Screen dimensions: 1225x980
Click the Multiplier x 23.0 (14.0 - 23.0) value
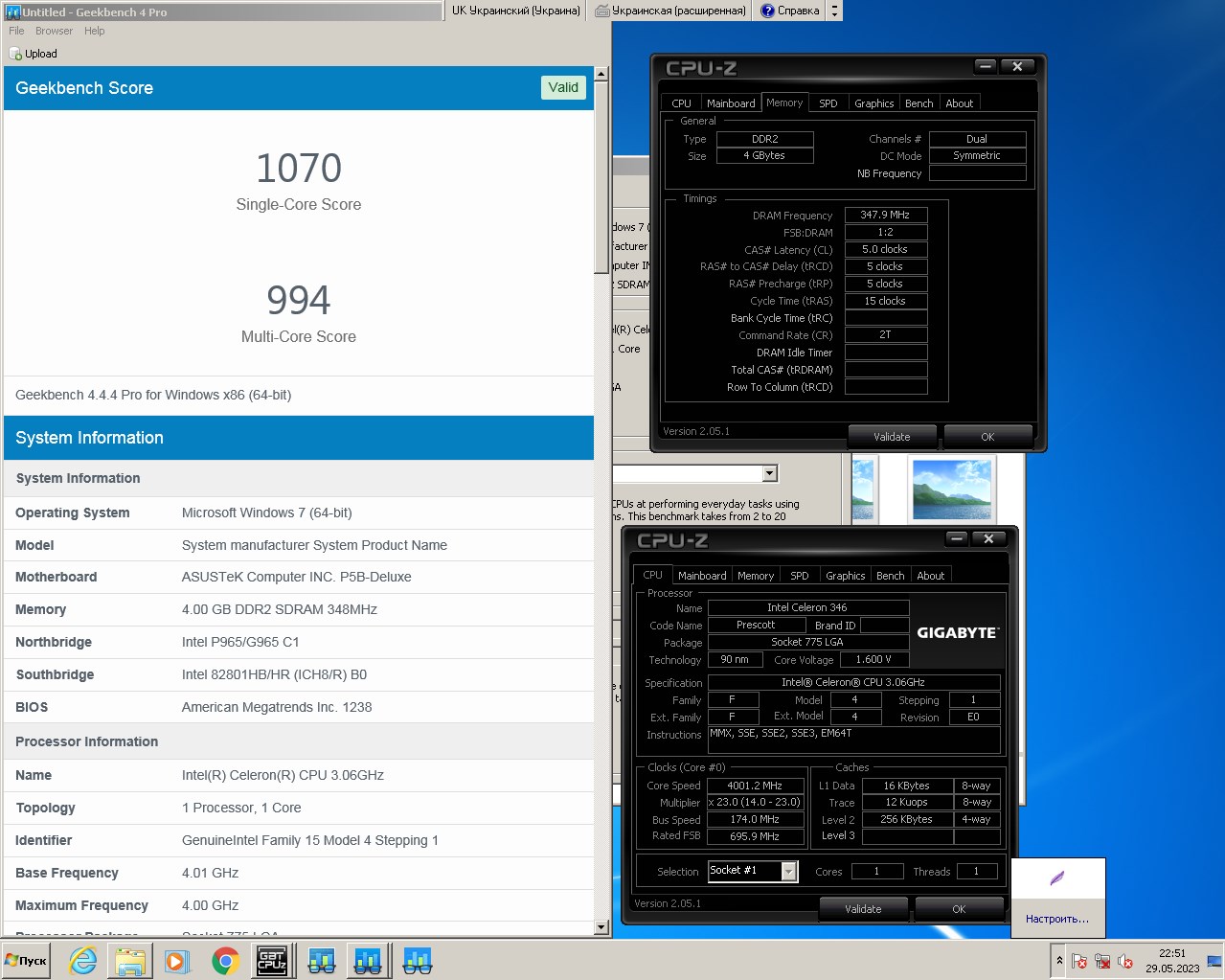pos(755,803)
